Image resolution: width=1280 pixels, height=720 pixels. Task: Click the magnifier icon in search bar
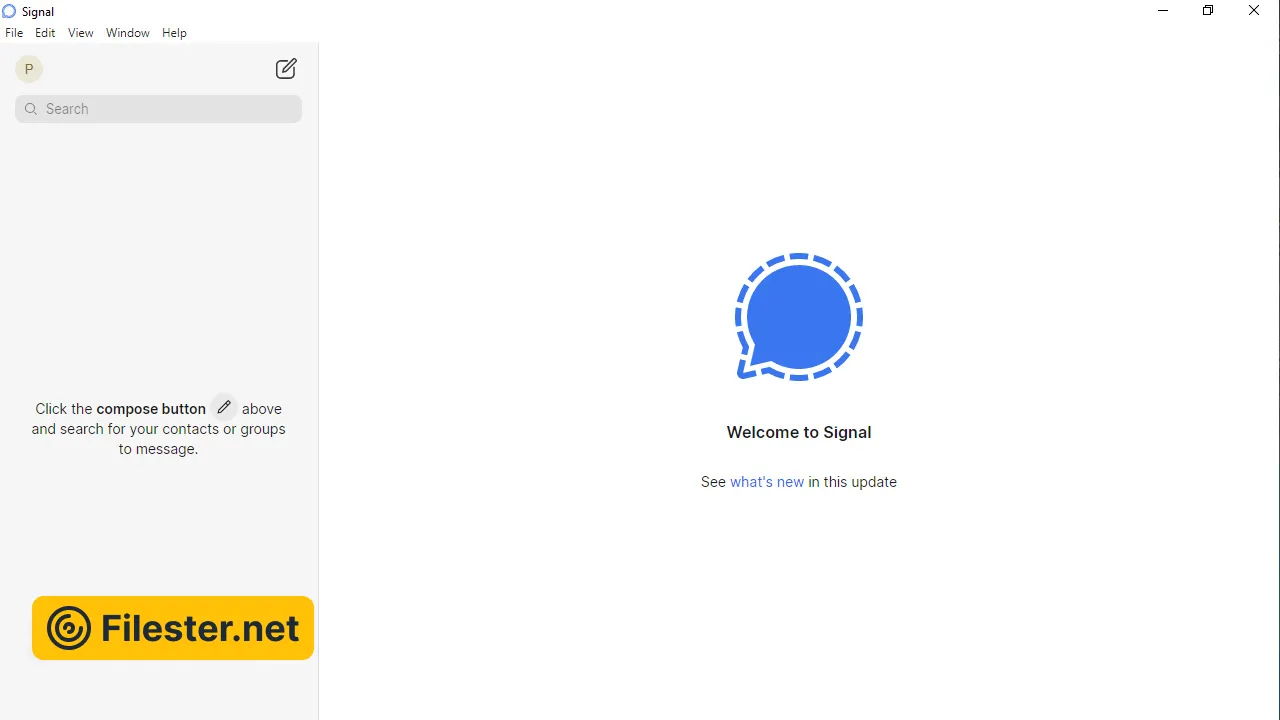[31, 109]
